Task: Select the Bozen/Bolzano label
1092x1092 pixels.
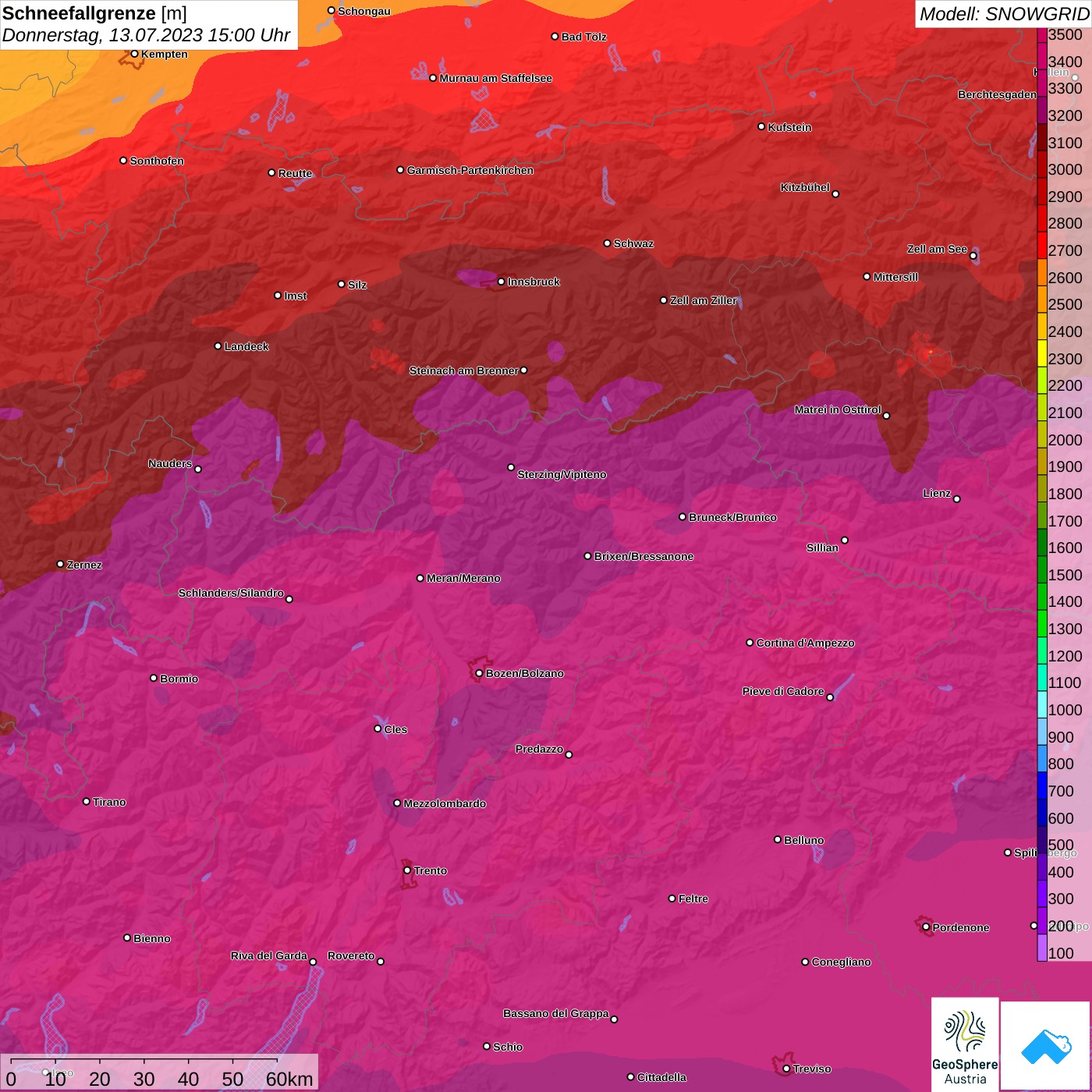Action: pos(524,673)
